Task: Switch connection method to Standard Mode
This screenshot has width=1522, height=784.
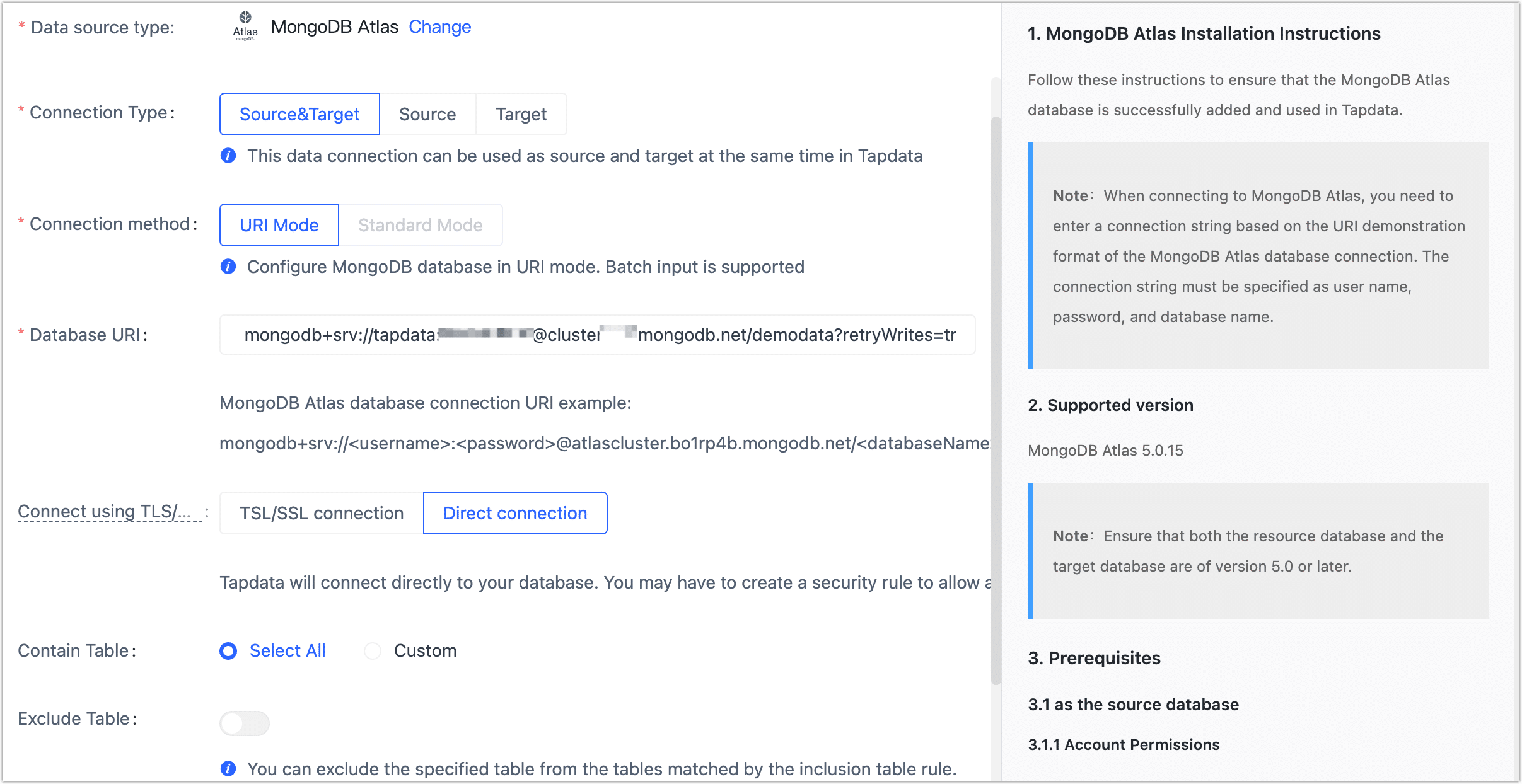Action: coord(420,225)
